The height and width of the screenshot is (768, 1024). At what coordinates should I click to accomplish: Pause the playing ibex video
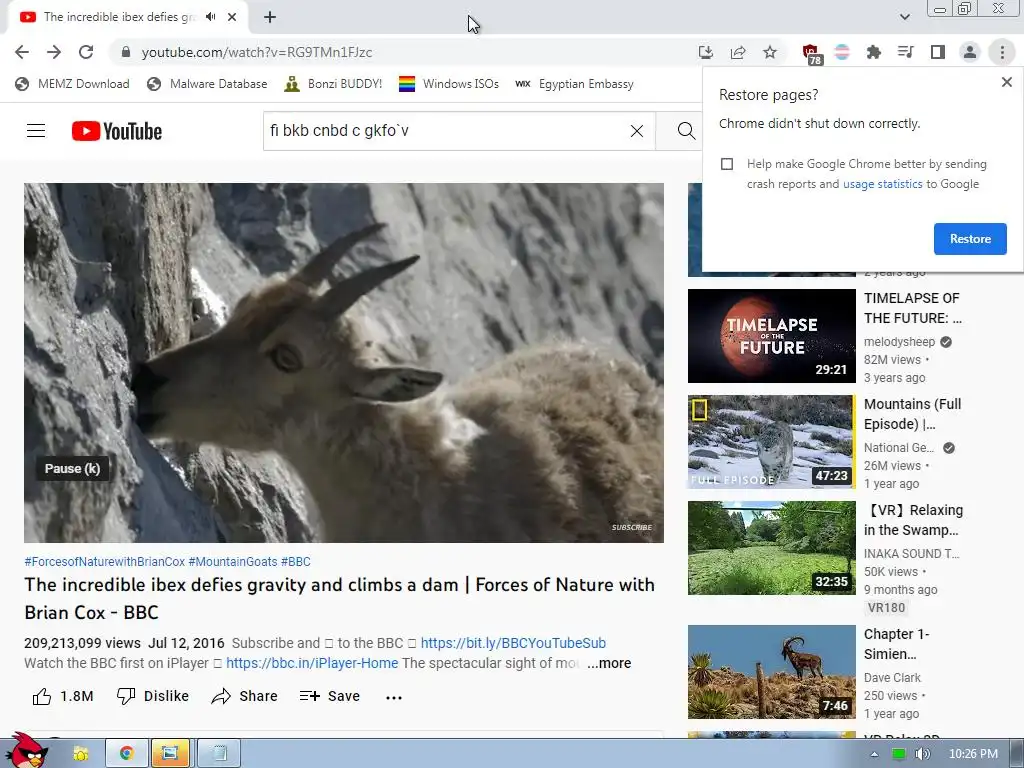344,362
